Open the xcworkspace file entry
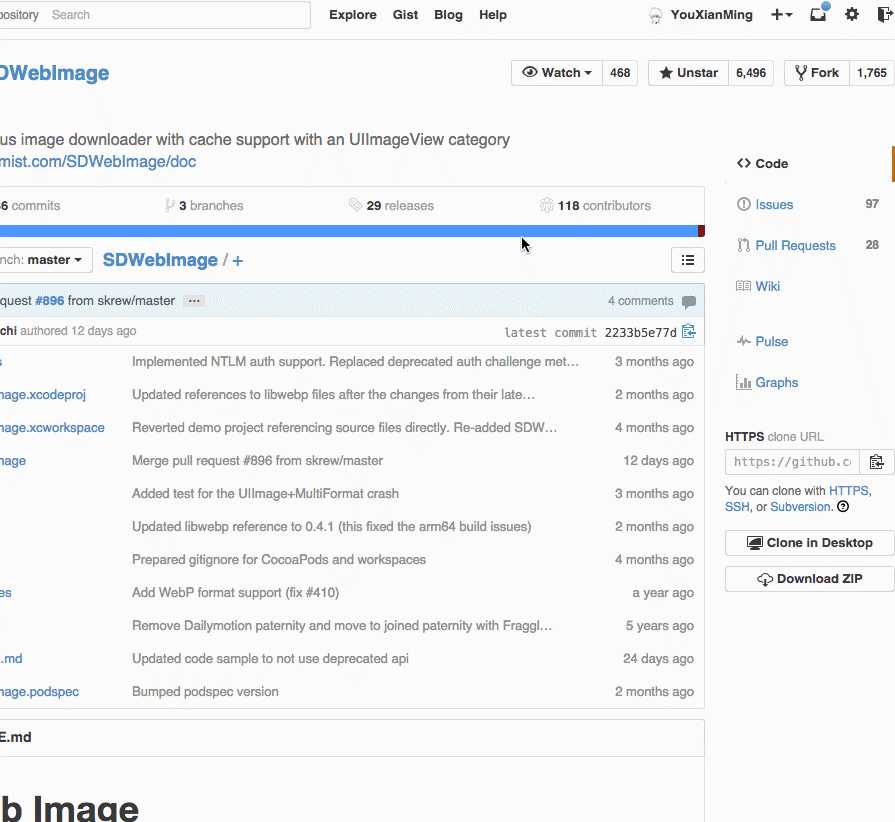Image resolution: width=895 pixels, height=822 pixels. 52,428
